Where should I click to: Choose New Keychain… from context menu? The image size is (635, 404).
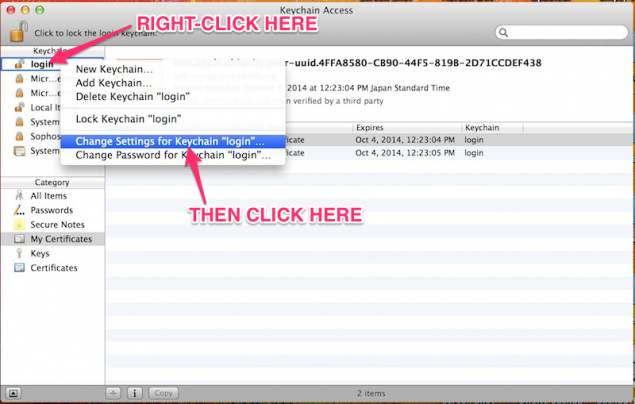point(173,69)
